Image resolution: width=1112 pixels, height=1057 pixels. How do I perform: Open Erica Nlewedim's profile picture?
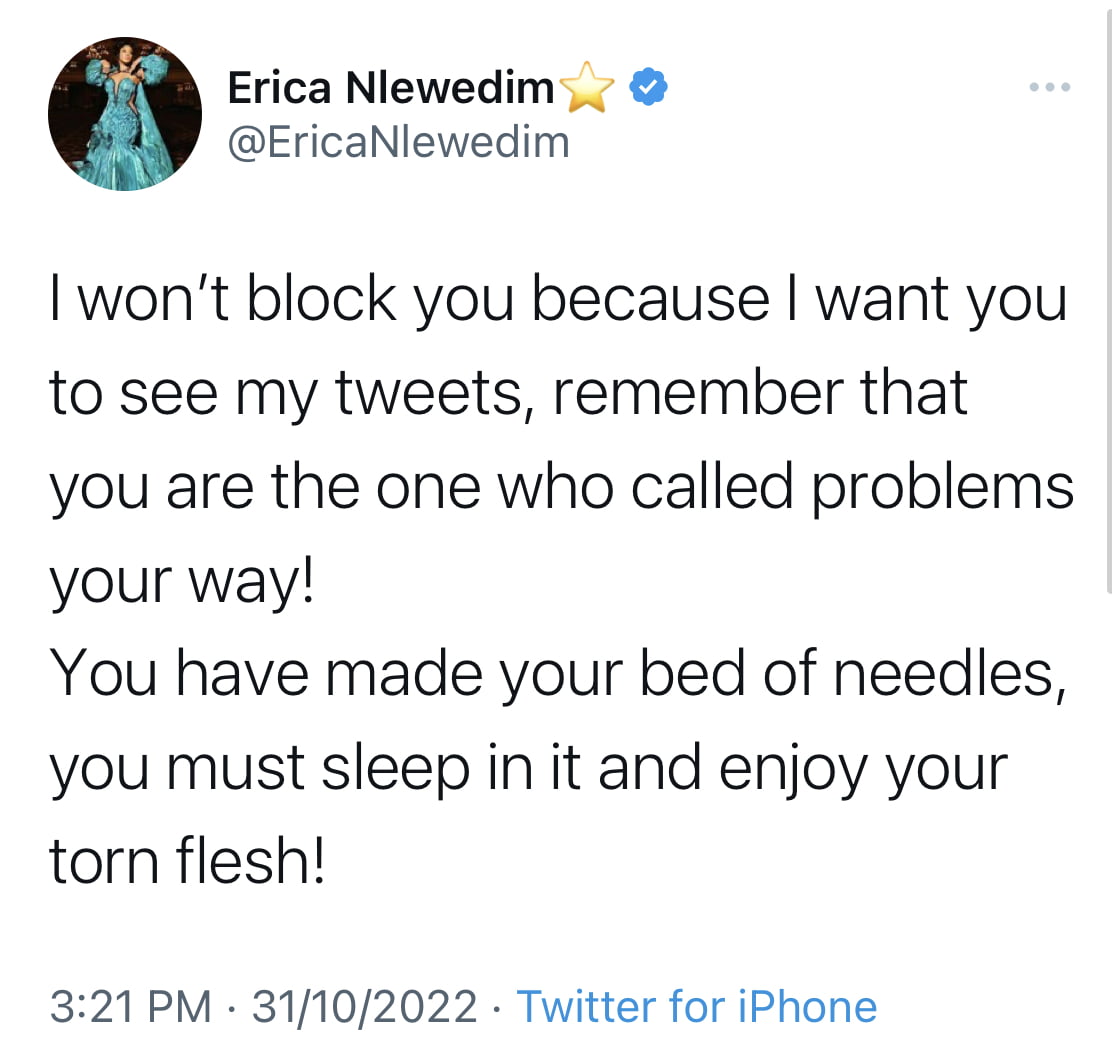125,114
